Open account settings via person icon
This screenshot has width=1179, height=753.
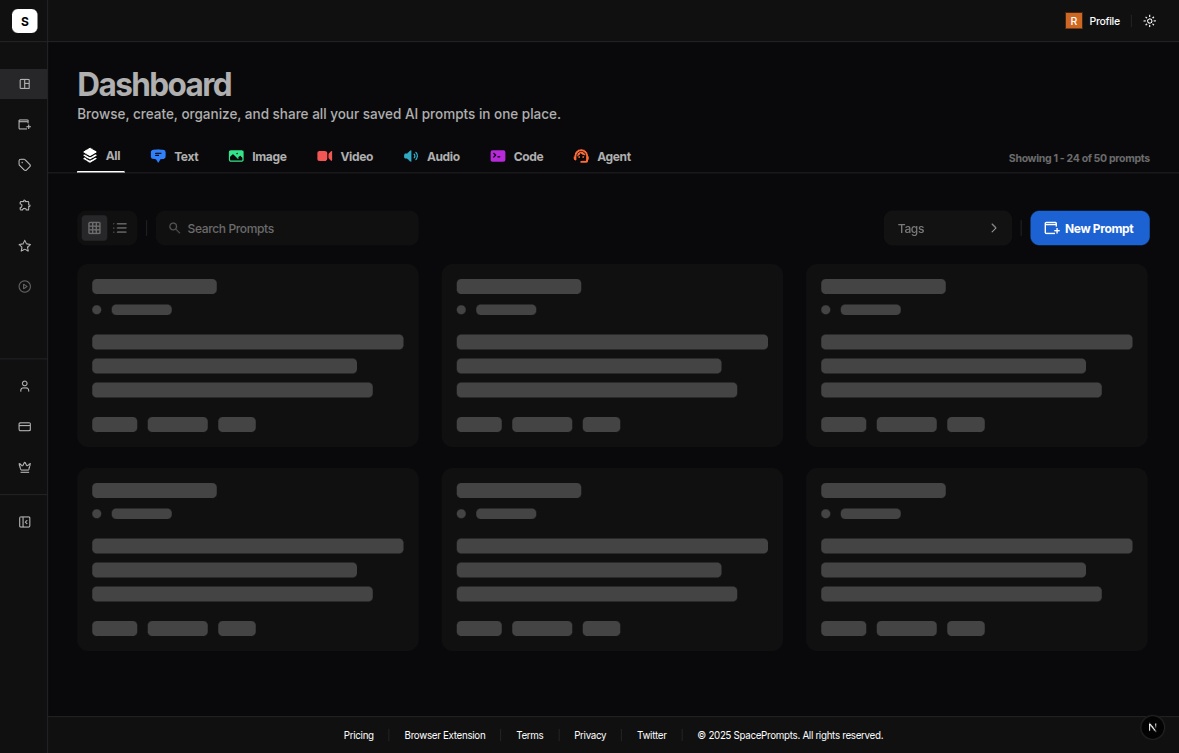tap(24, 386)
